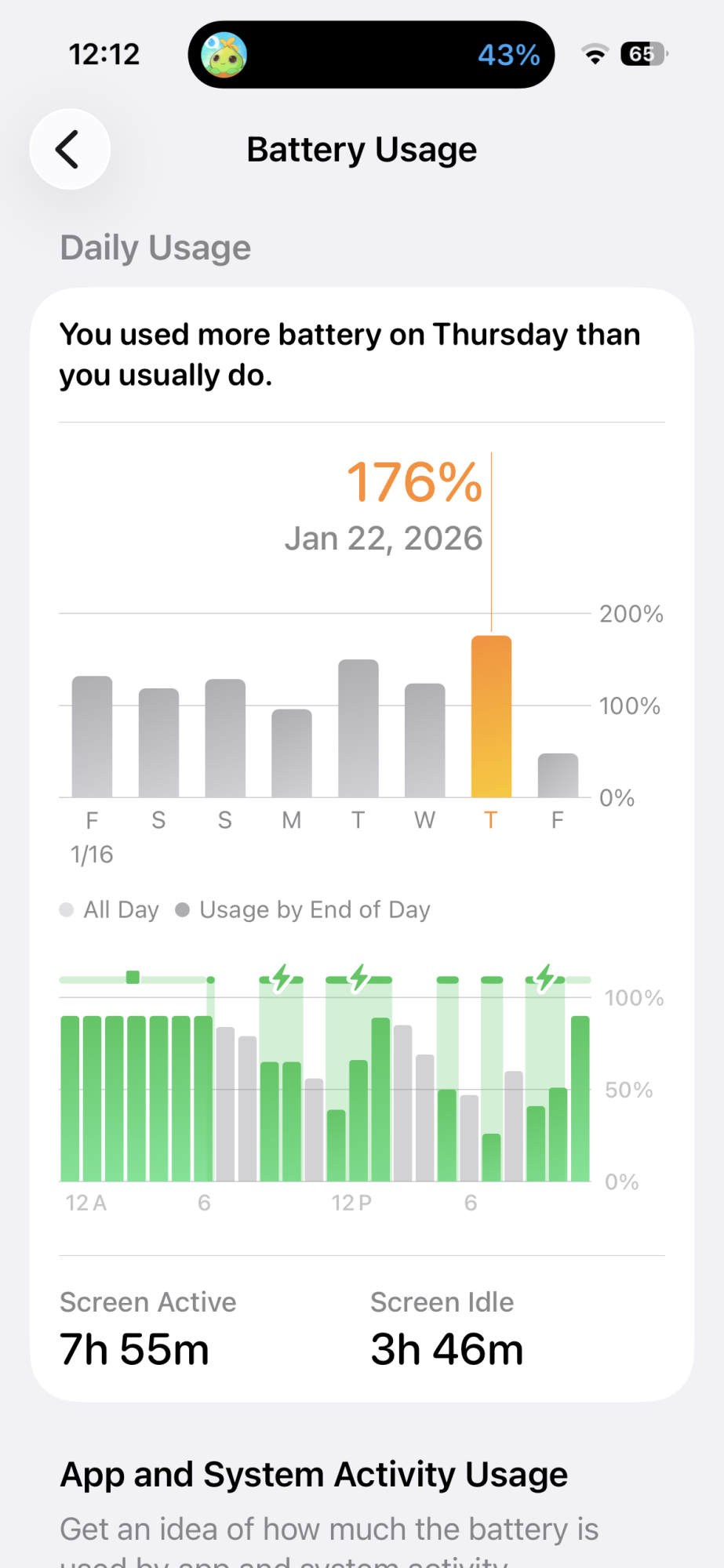This screenshot has width=724, height=1568.
Task: Tap the back chevron button
Action: click(69, 149)
